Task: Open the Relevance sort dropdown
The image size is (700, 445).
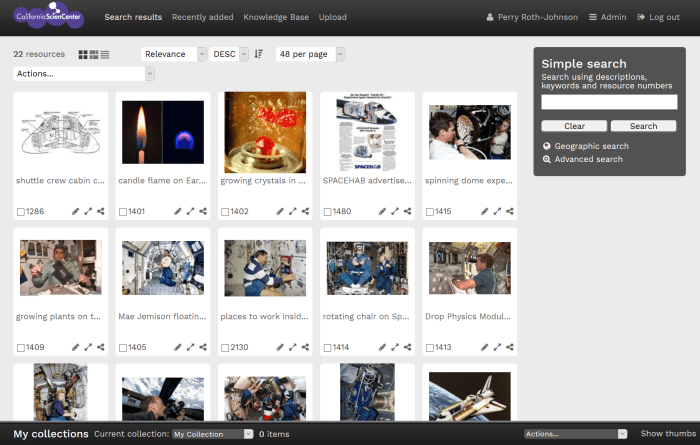Action: (173, 54)
